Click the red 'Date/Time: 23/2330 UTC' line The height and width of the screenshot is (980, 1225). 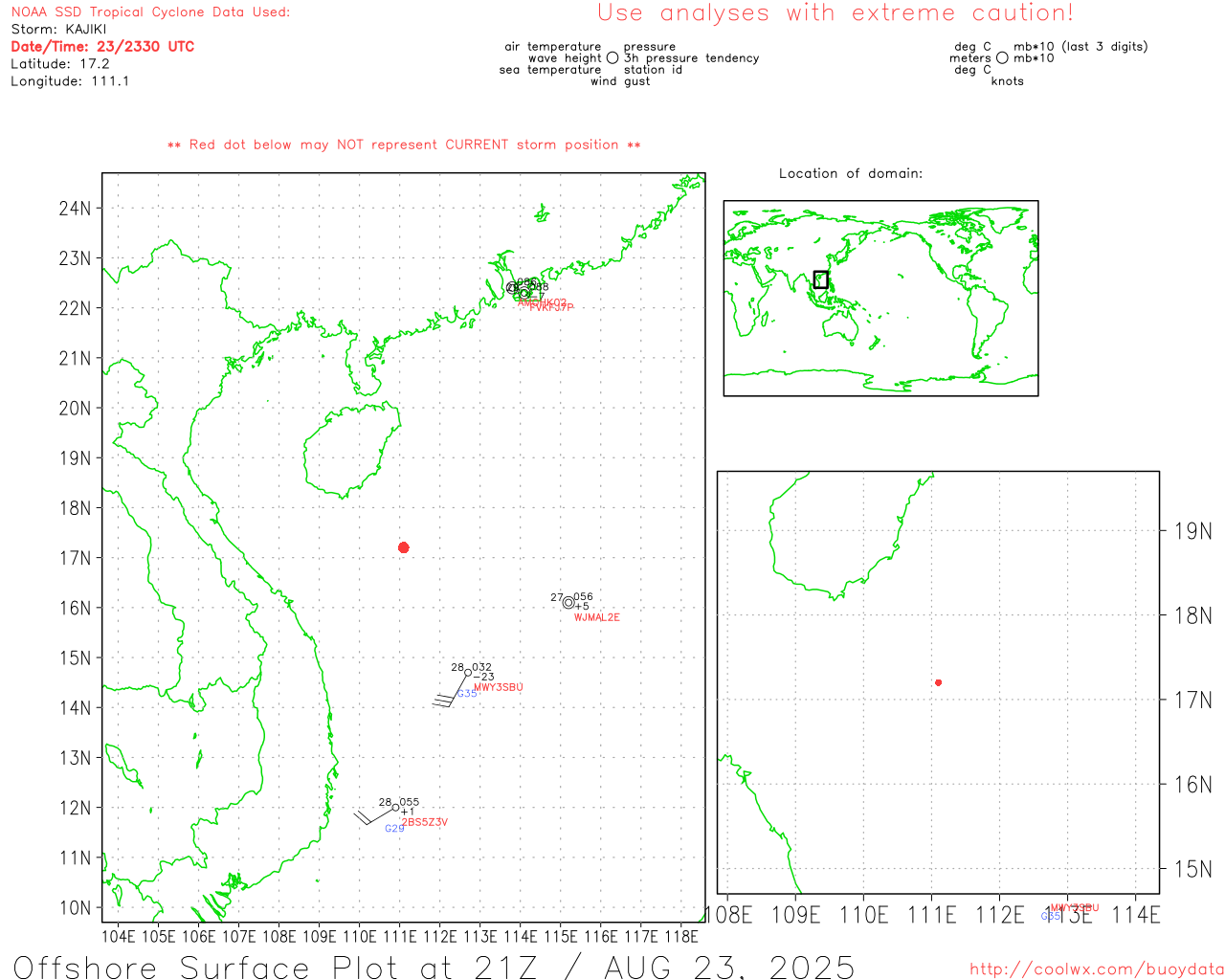point(102,46)
